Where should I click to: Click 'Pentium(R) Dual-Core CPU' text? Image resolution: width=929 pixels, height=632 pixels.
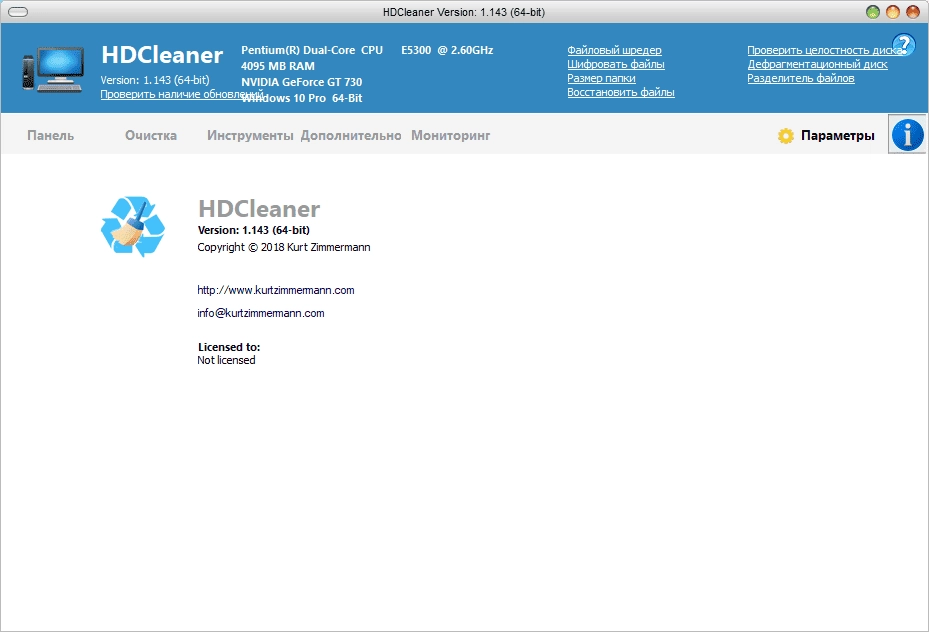312,50
